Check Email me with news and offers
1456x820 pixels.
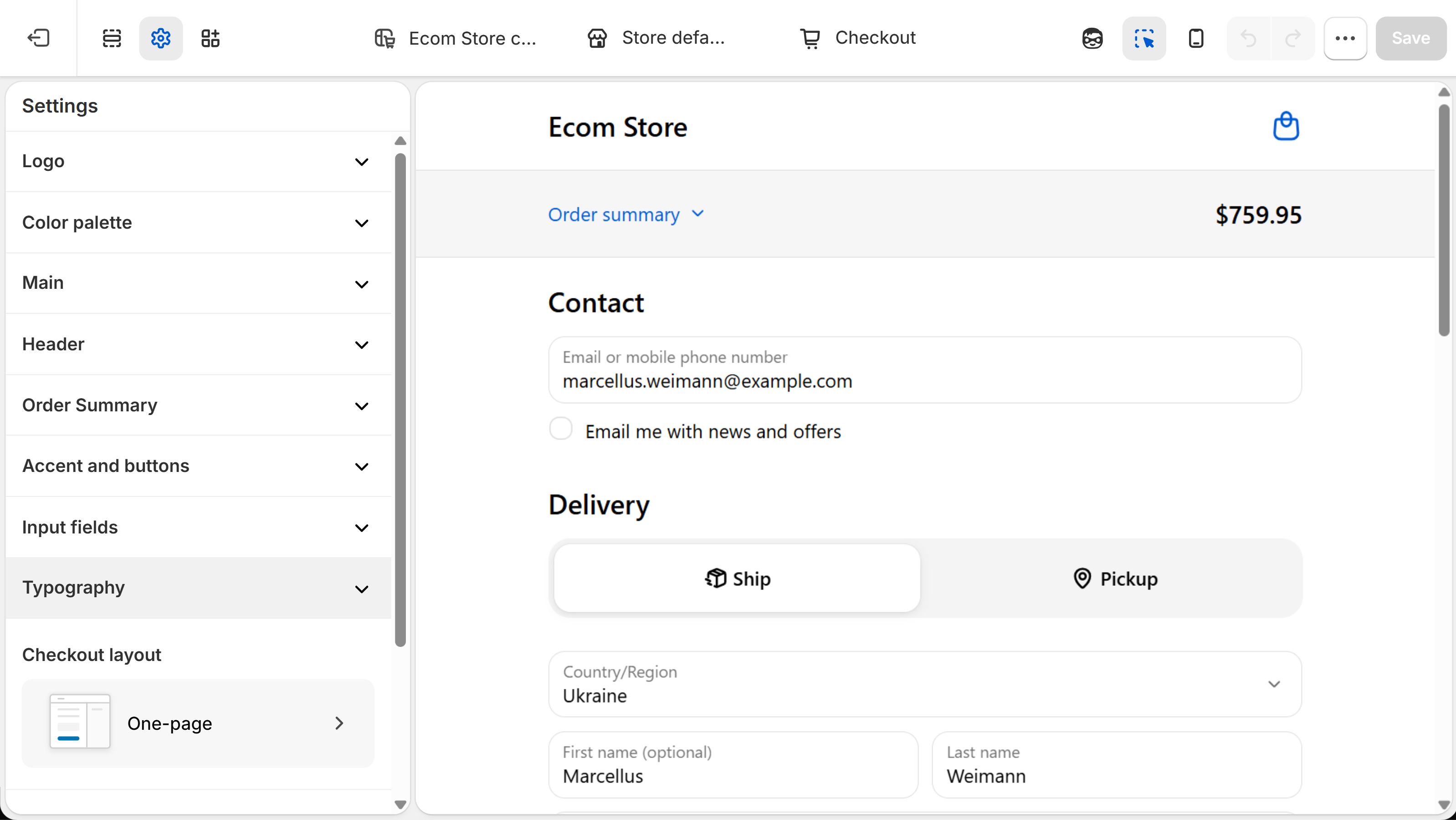[x=561, y=429]
